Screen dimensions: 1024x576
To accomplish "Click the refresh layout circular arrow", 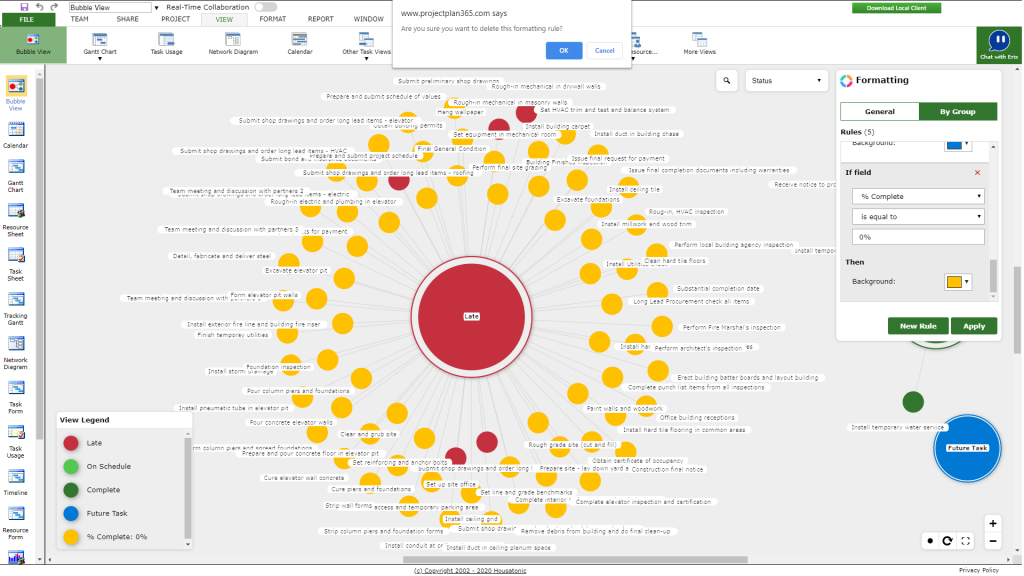I will point(948,541).
